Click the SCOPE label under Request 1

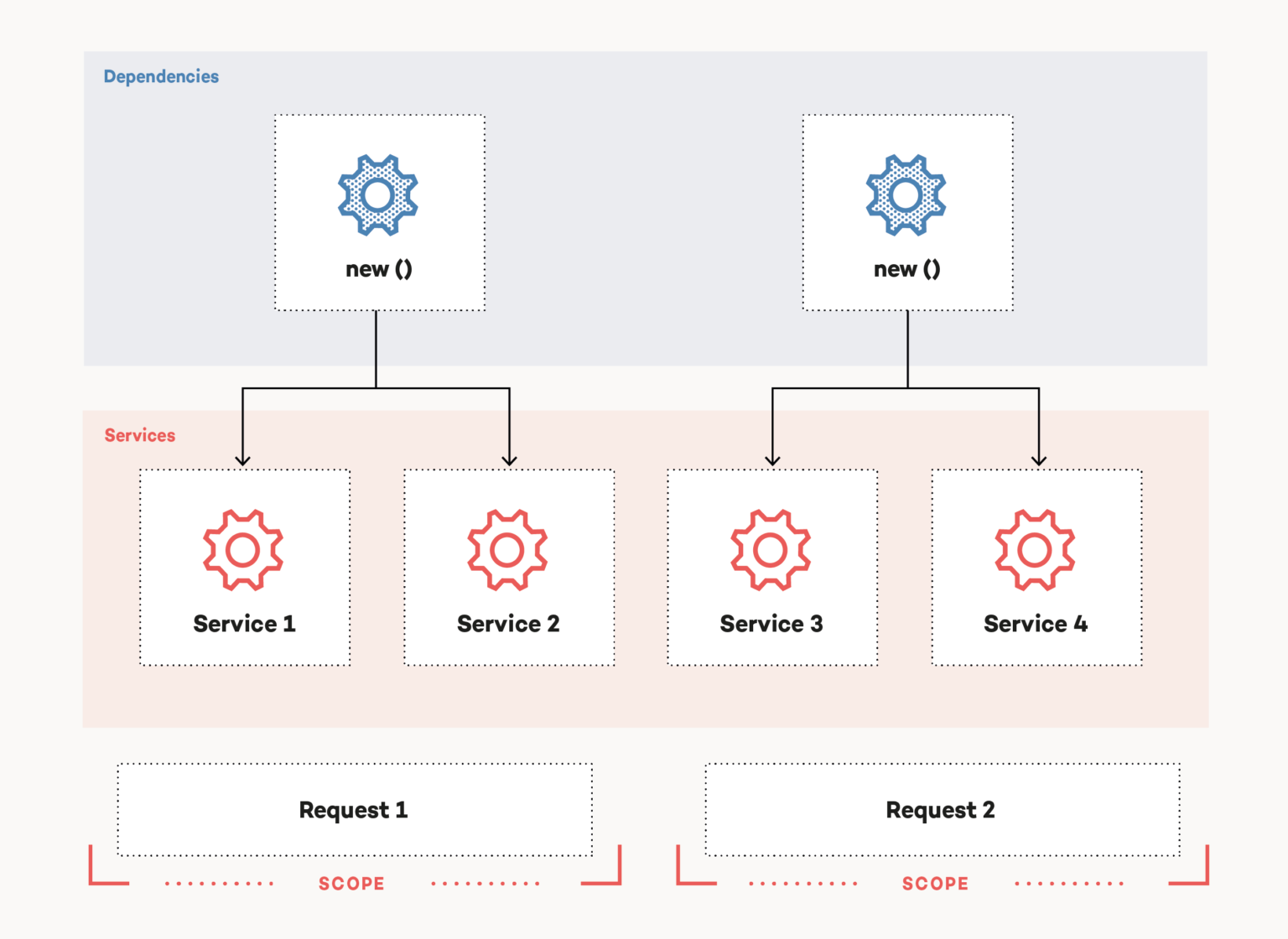pyautogui.click(x=351, y=883)
